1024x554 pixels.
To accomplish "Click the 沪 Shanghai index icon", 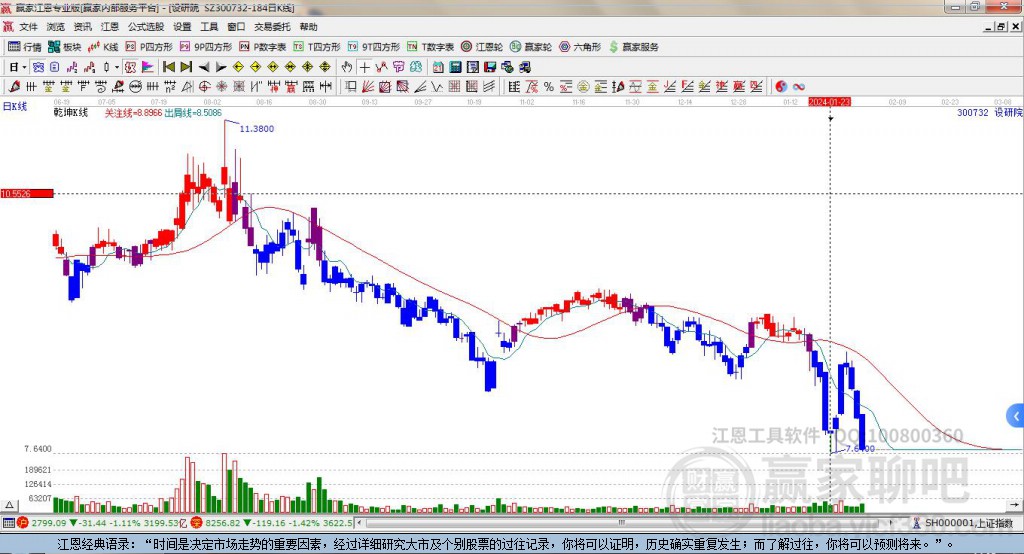I will click(x=23, y=523).
